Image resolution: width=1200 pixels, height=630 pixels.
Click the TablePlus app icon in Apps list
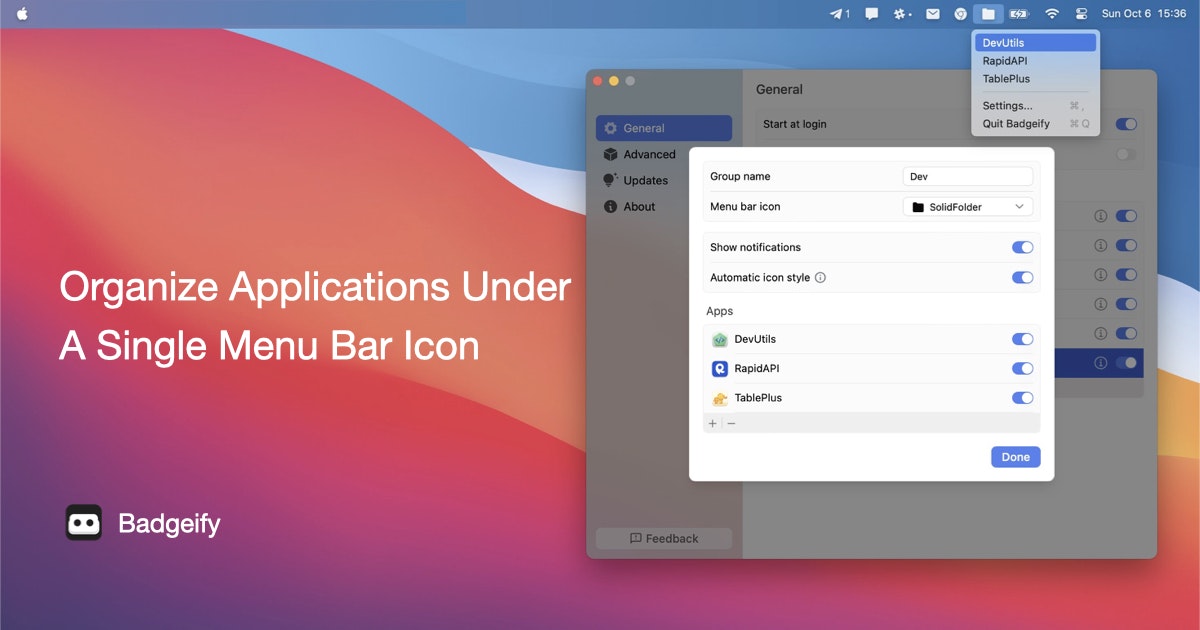(x=720, y=398)
